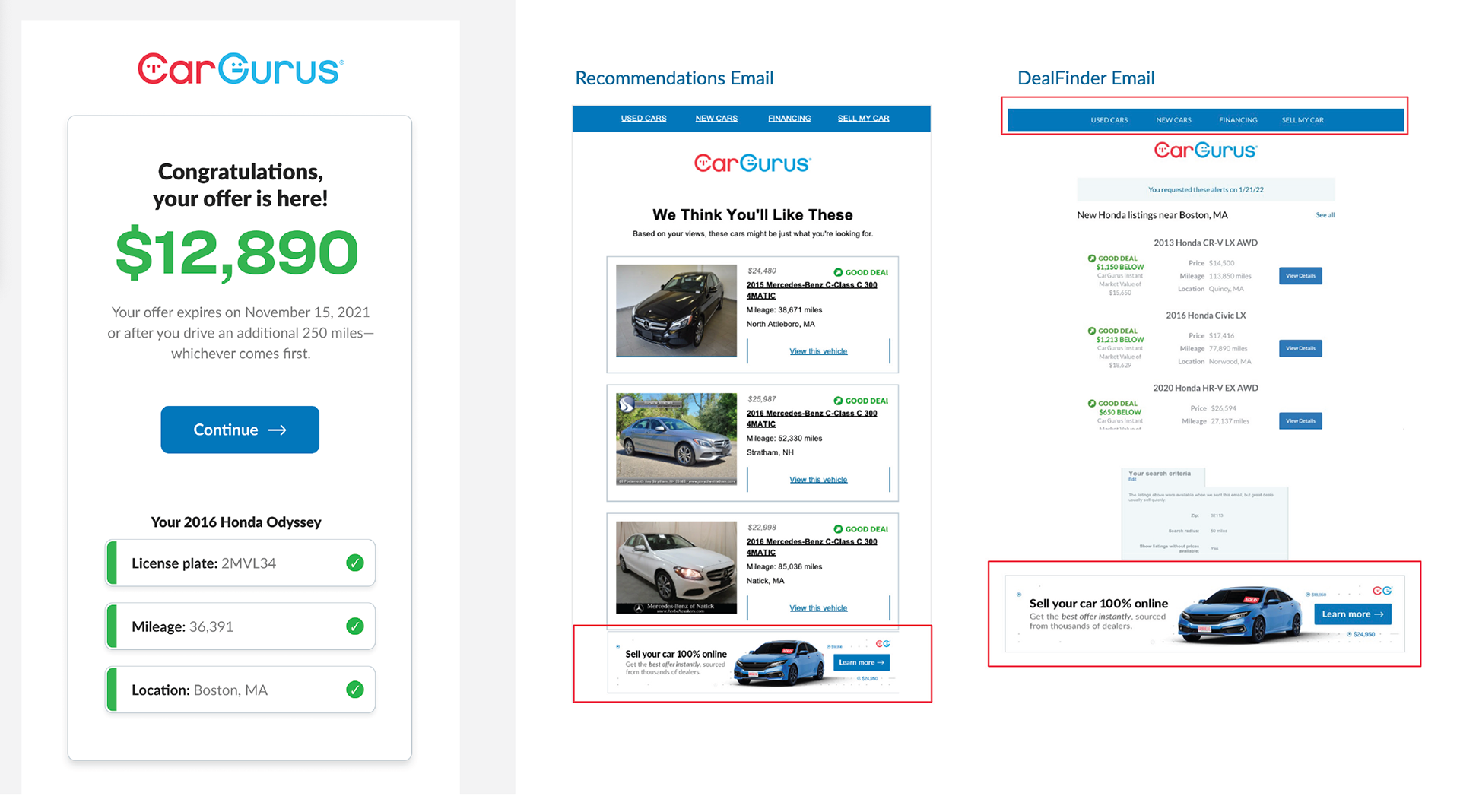The image size is (1460, 812).
Task: Click the Continue button on offer card
Action: (240, 430)
